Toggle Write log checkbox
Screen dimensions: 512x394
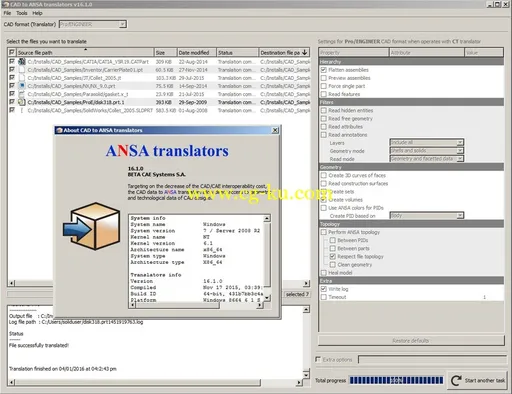[323, 289]
